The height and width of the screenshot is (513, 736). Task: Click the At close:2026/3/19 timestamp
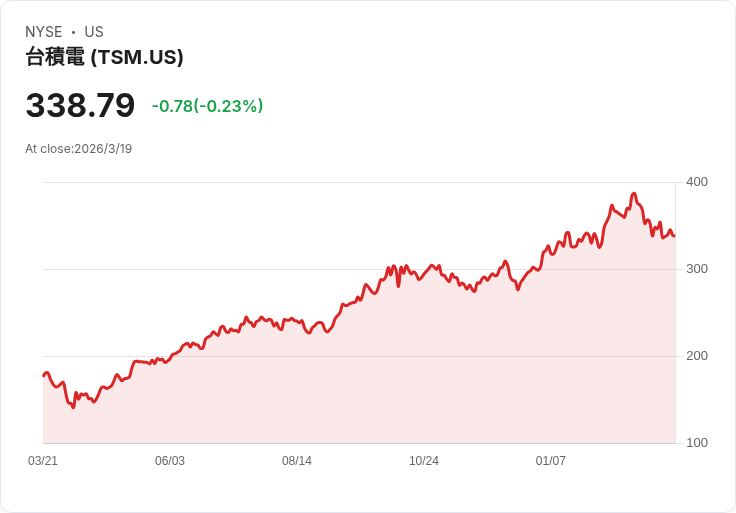pyautogui.click(x=78, y=149)
